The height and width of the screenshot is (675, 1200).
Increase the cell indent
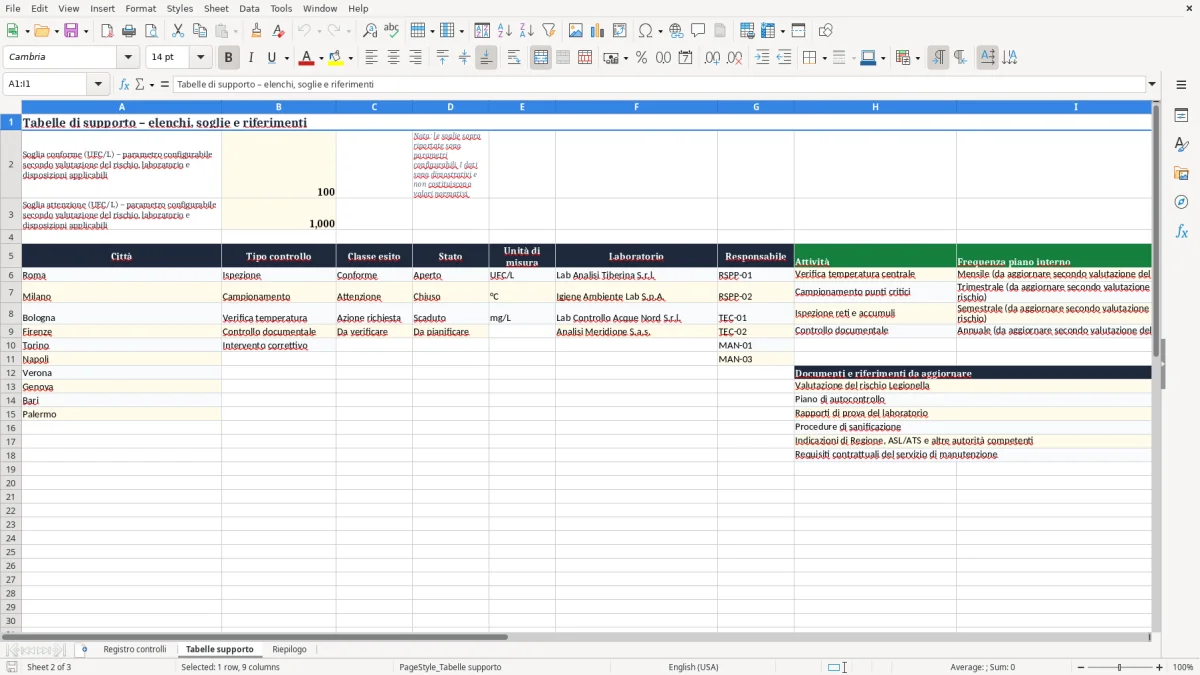coord(762,58)
